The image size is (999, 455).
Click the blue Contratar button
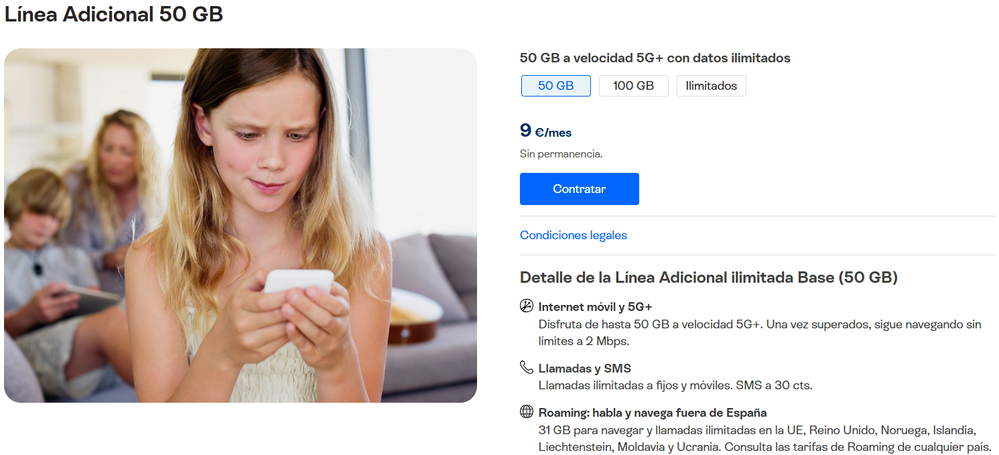pos(579,189)
